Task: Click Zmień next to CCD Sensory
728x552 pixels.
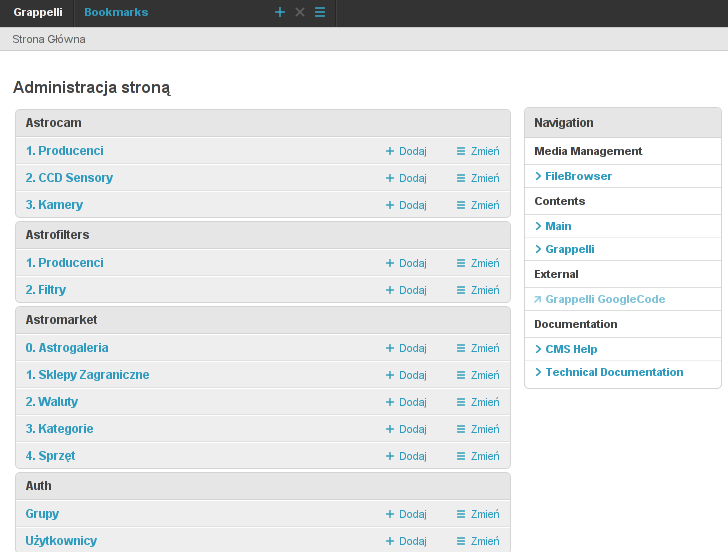Action: coord(478,178)
